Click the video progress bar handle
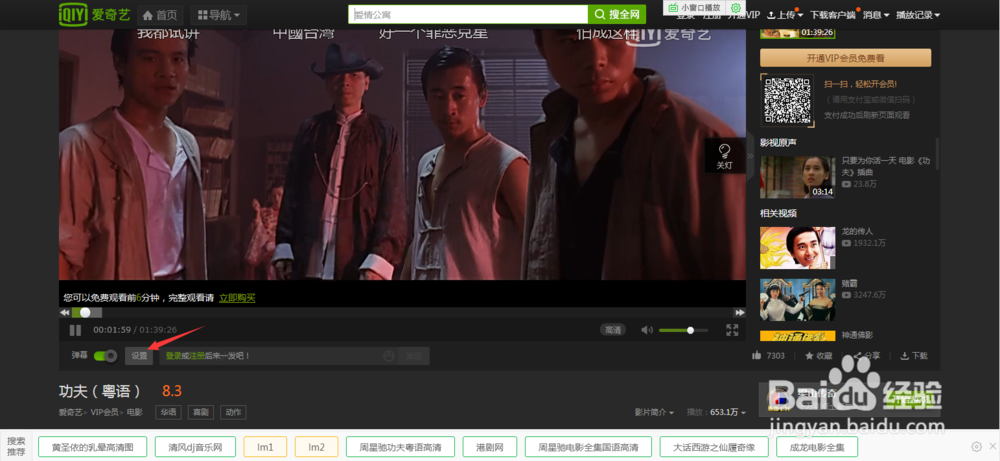This screenshot has height=461, width=1000. coord(85,312)
